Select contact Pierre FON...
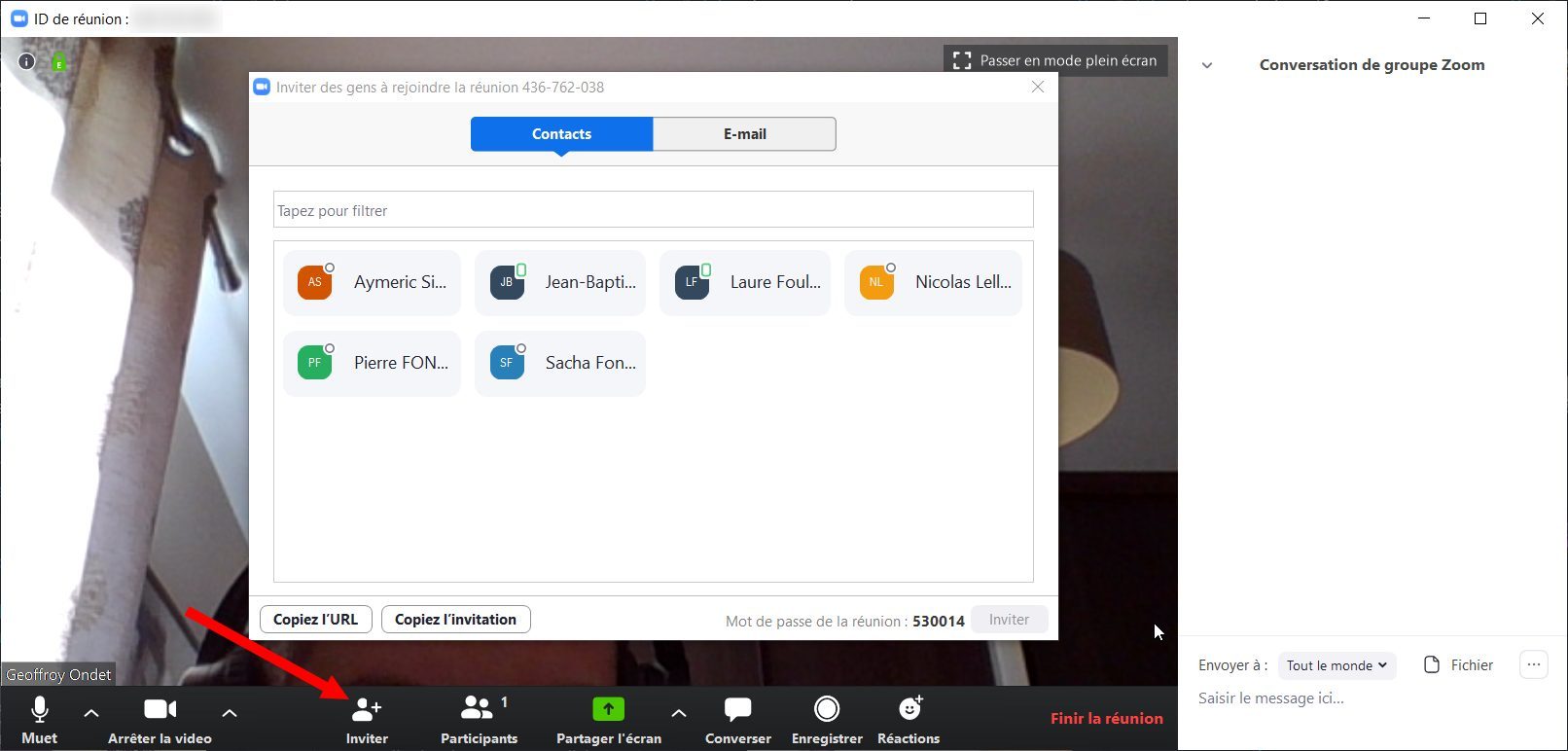The height and width of the screenshot is (751, 1568). [372, 363]
